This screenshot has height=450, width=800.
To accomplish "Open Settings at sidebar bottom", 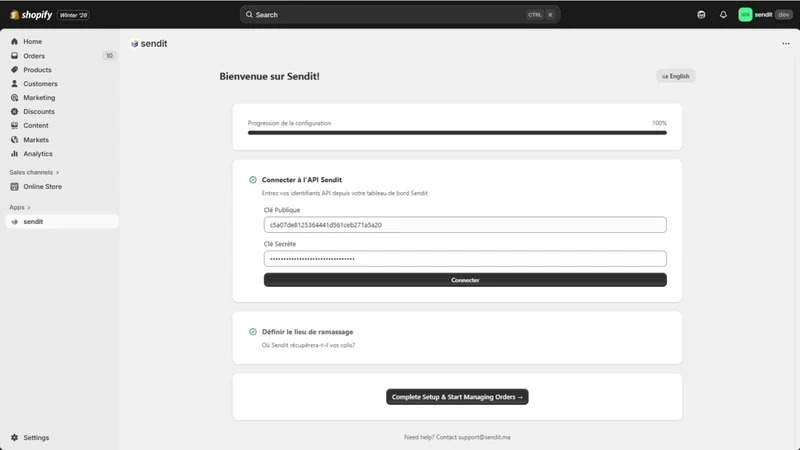I will (x=36, y=438).
